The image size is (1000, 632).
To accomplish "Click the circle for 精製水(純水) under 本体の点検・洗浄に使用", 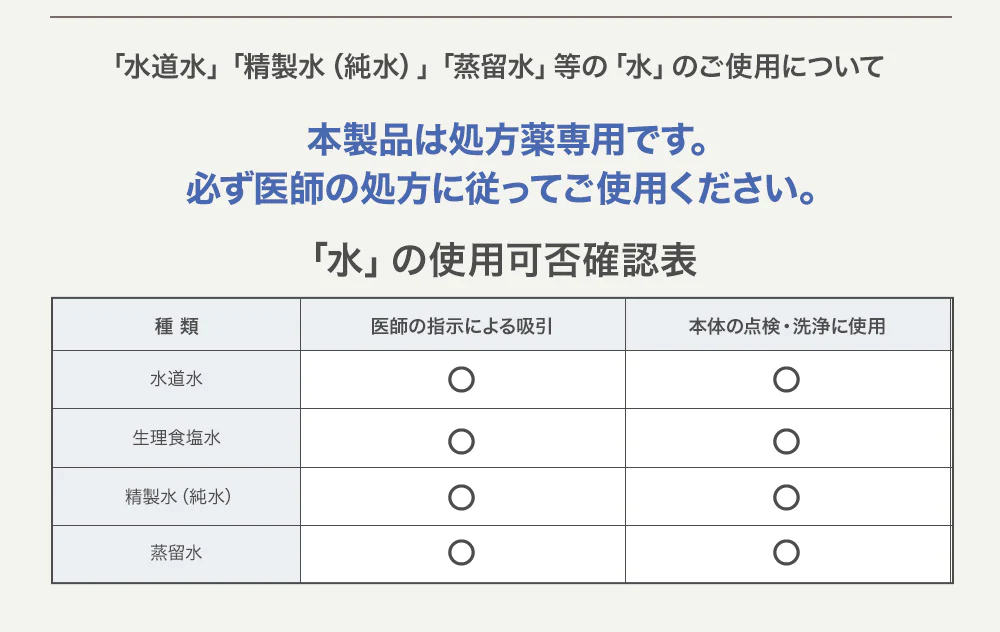I will 786,497.
